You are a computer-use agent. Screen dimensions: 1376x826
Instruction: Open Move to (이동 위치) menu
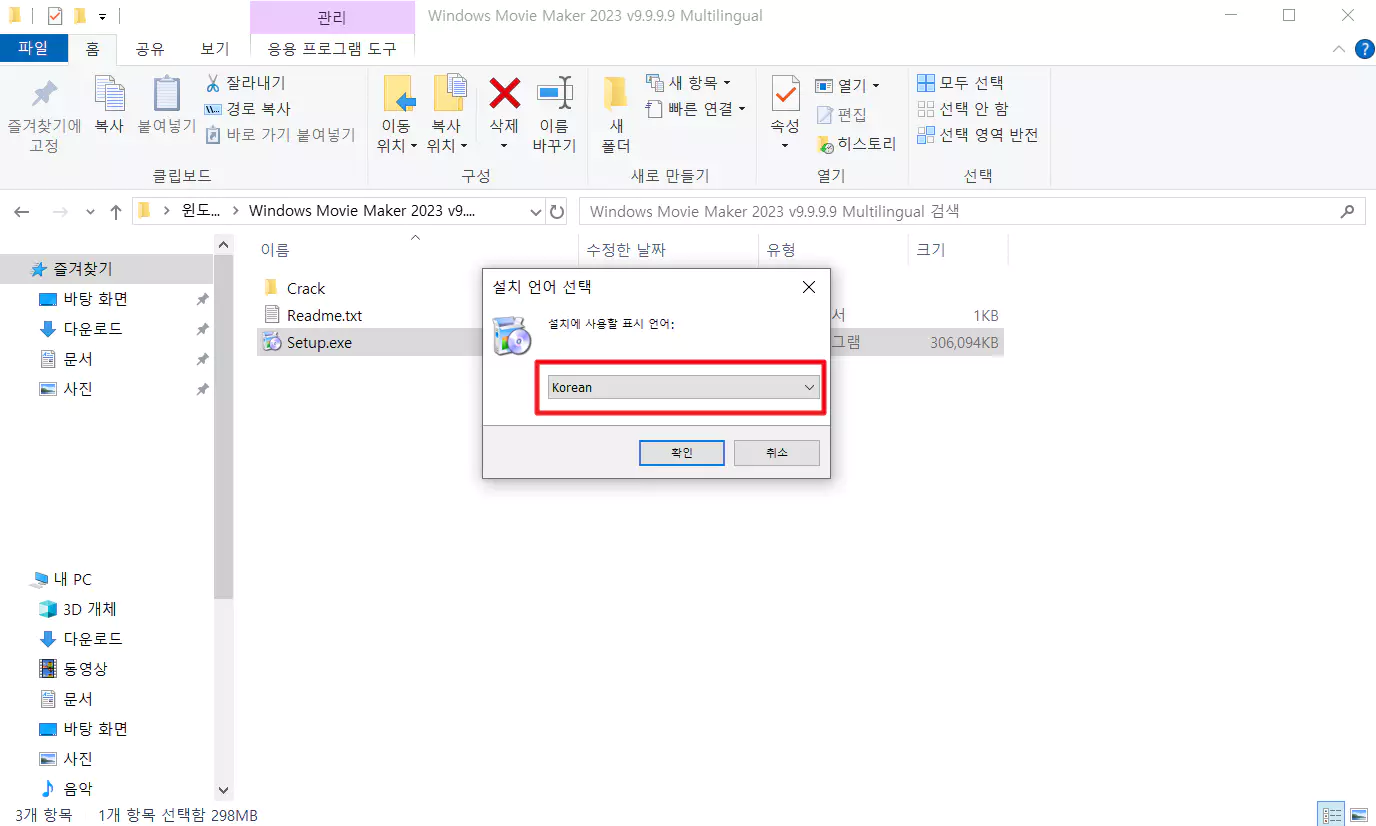[397, 114]
